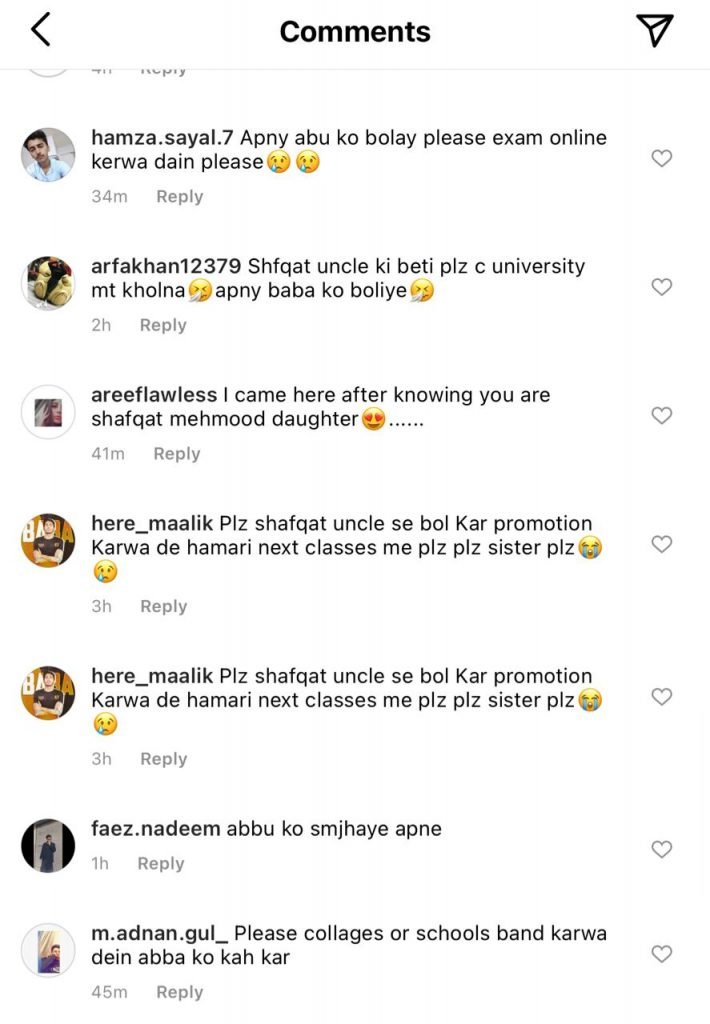The image size is (710, 1024).
Task: Reply to m.adnan.gul_'s comment
Action: (179, 992)
